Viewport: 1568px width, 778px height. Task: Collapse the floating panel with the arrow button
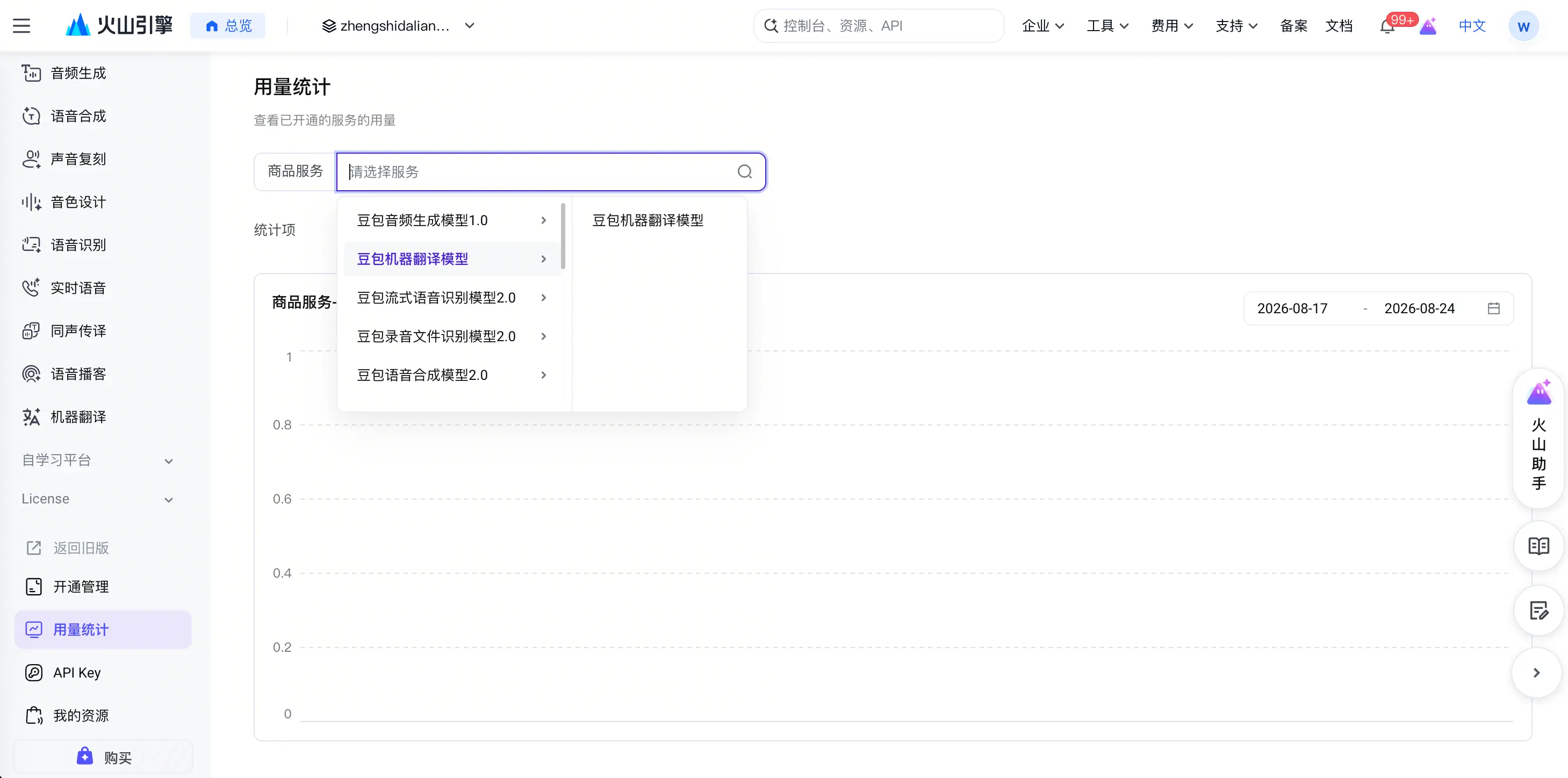pos(1536,673)
